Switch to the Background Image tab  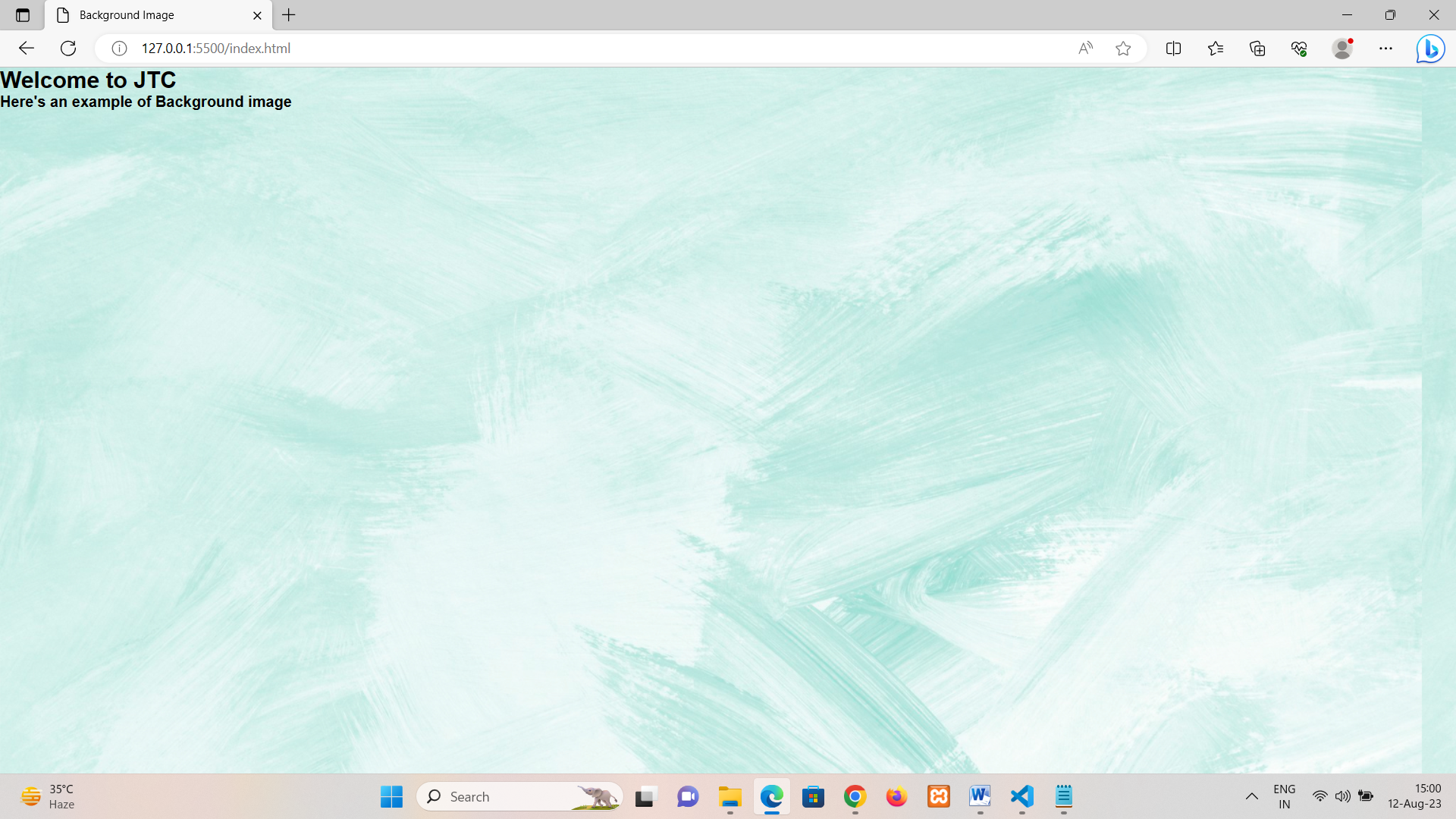[158, 15]
